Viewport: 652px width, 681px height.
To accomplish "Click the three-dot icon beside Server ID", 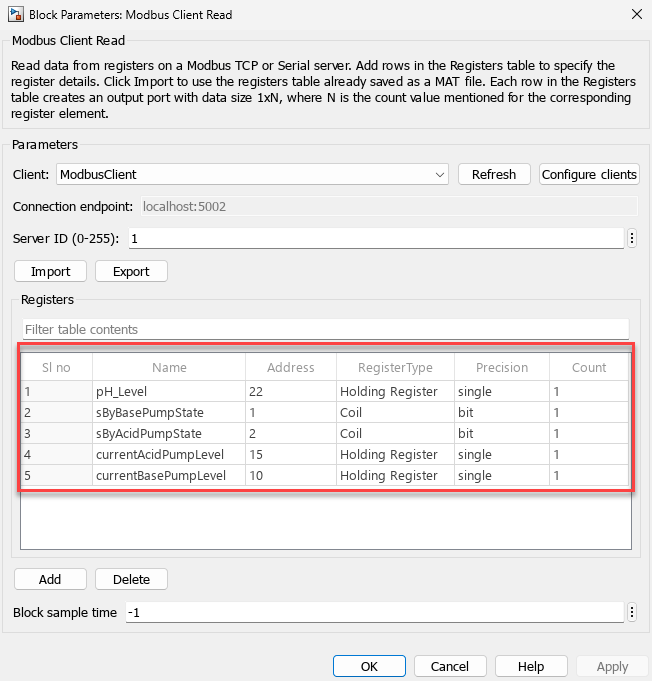I will pyautogui.click(x=632, y=238).
